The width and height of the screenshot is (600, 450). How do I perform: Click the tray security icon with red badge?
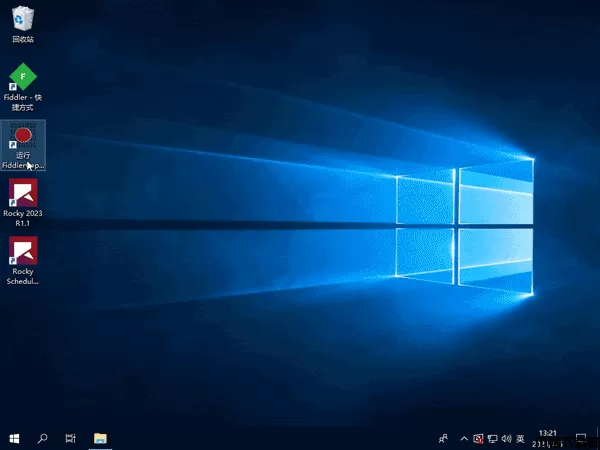pos(479,438)
